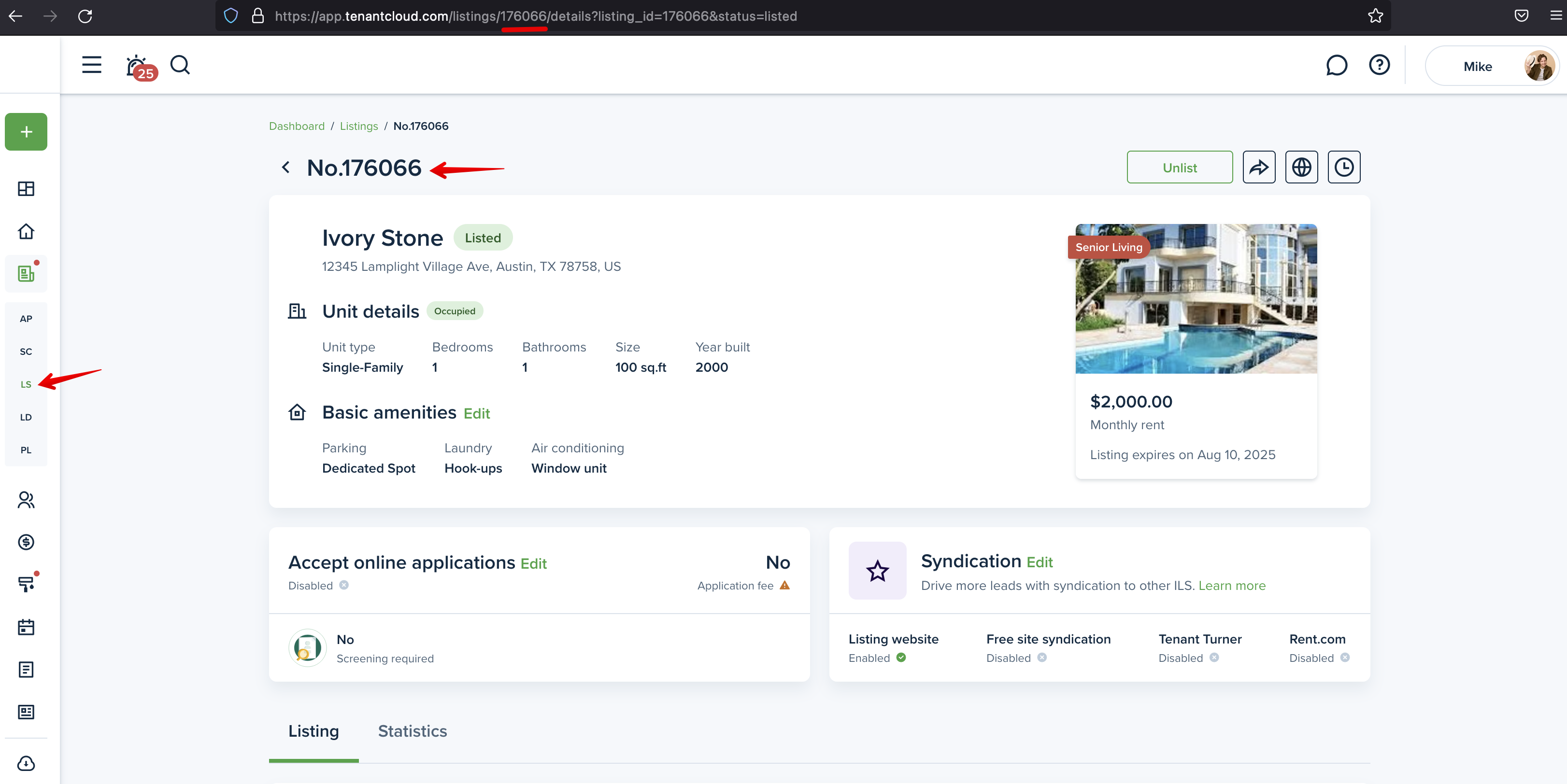Click the Syndication star icon
This screenshot has height=784, width=1567.
click(877, 571)
